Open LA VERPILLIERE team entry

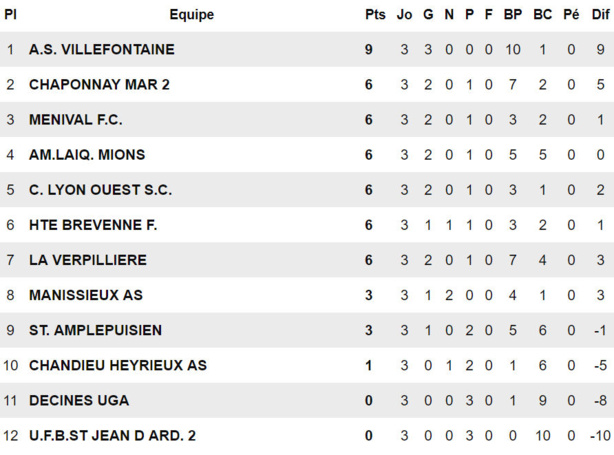click(87, 260)
